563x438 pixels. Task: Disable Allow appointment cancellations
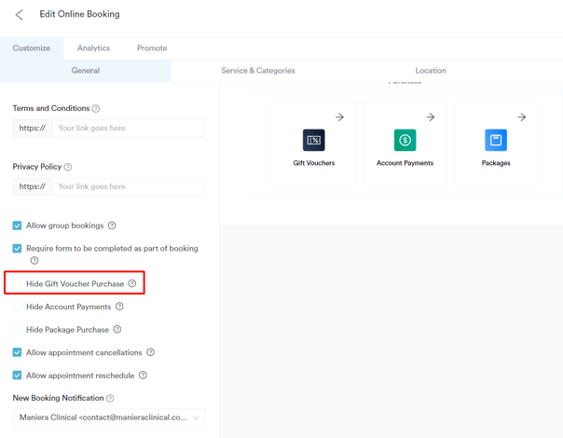[17, 352]
